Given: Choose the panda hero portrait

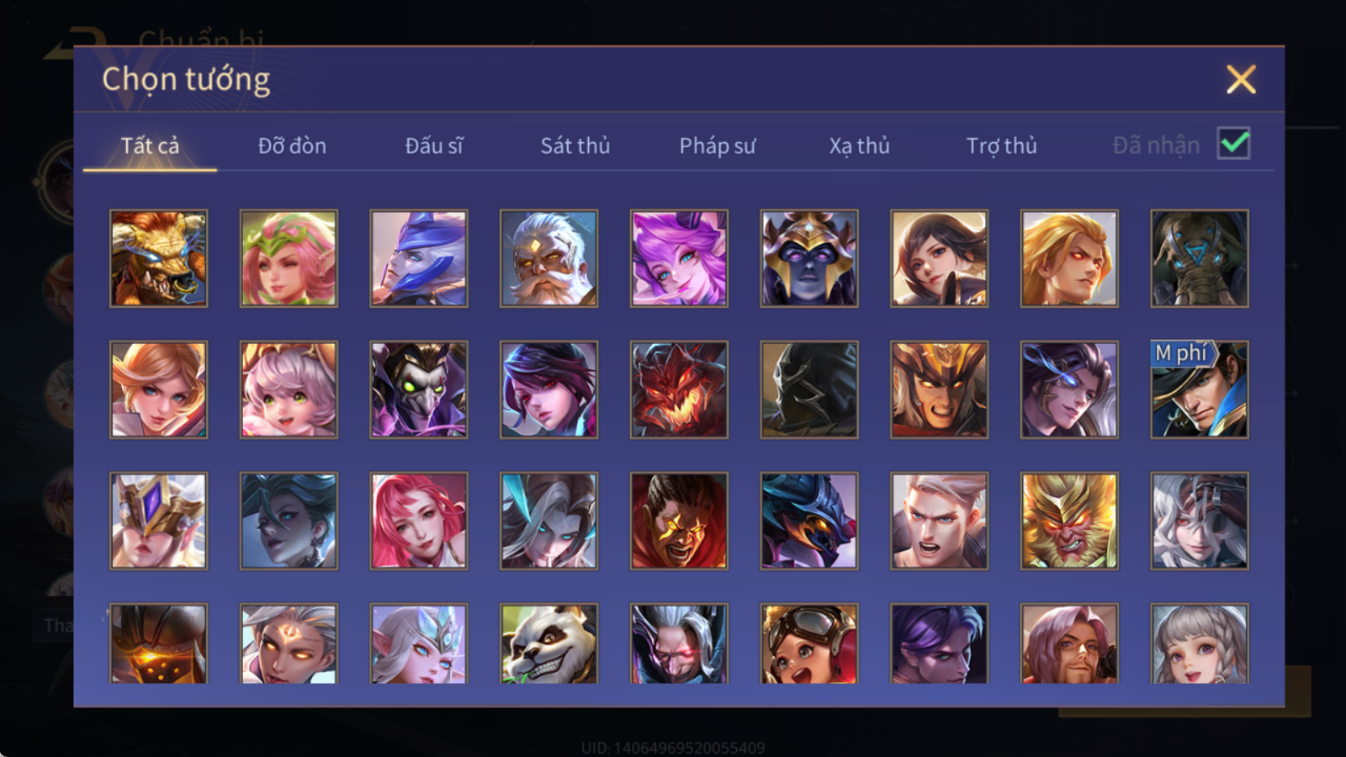Looking at the screenshot, I should 549,644.
